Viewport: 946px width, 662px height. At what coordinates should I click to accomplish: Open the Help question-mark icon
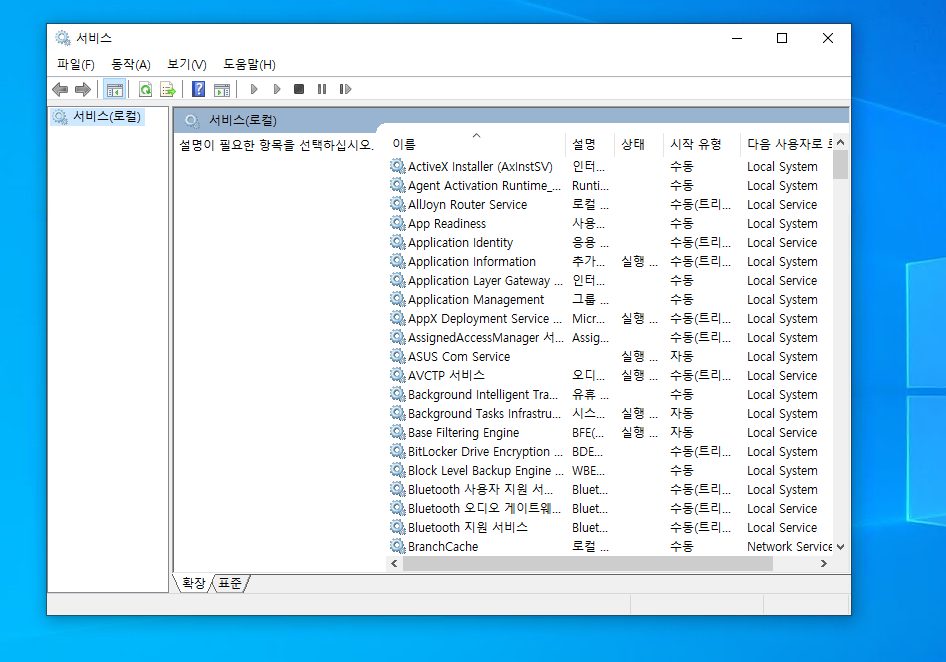click(x=198, y=89)
